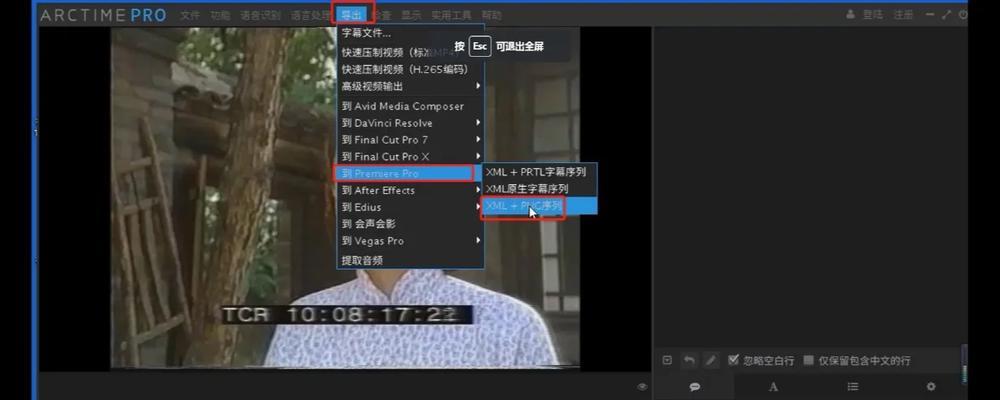Choose 到 Vegas Pro menu entry
Viewport: 1000px width, 400px height.
pos(410,241)
